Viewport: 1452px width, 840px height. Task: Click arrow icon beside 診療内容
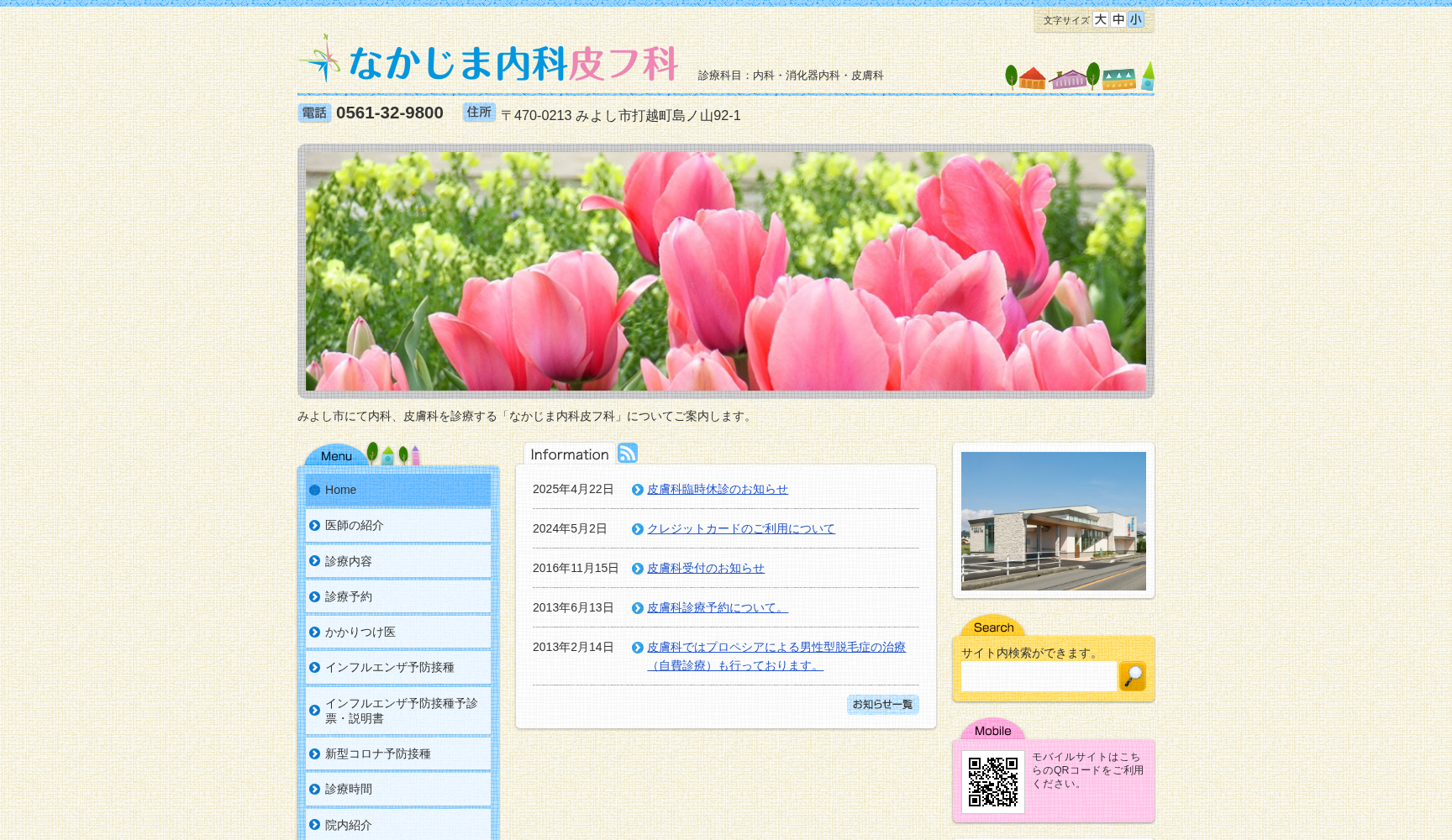pos(314,561)
